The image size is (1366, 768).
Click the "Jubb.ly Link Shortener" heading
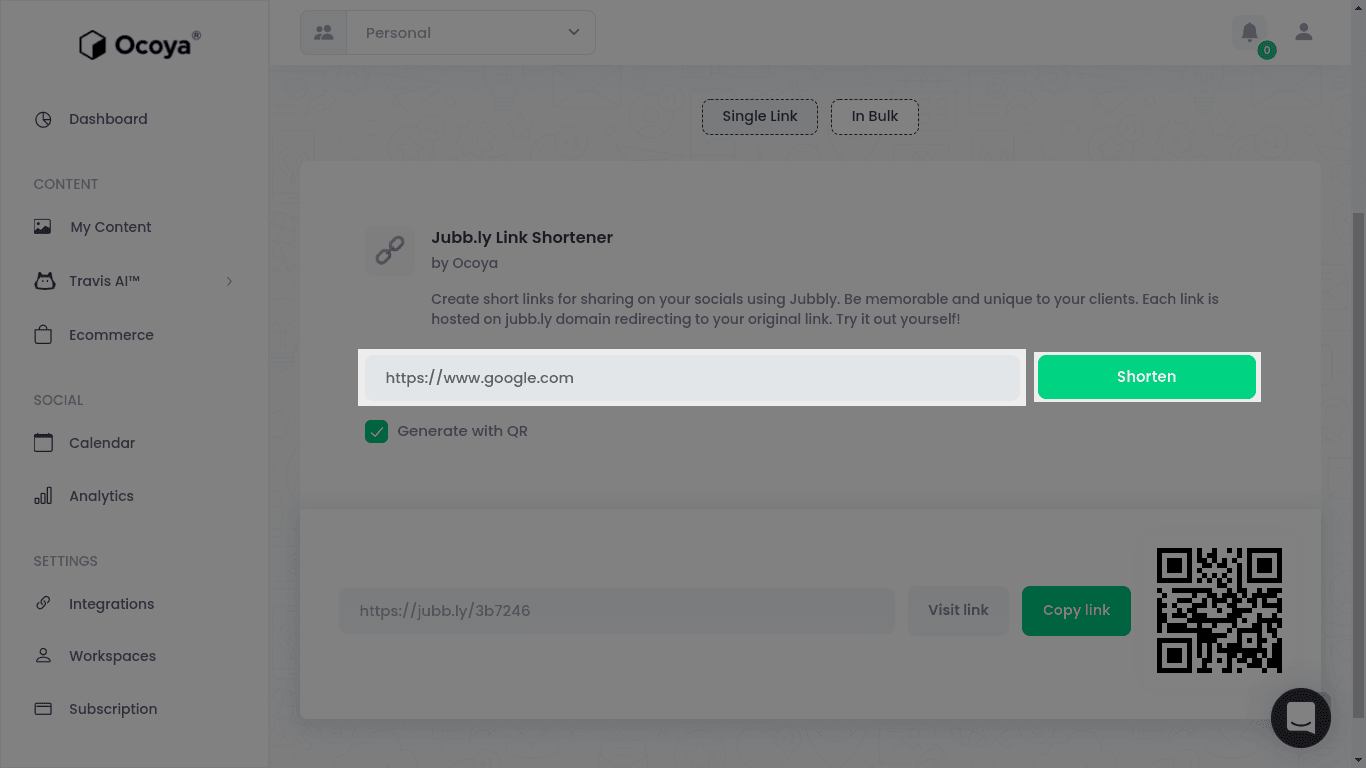pyautogui.click(x=522, y=237)
